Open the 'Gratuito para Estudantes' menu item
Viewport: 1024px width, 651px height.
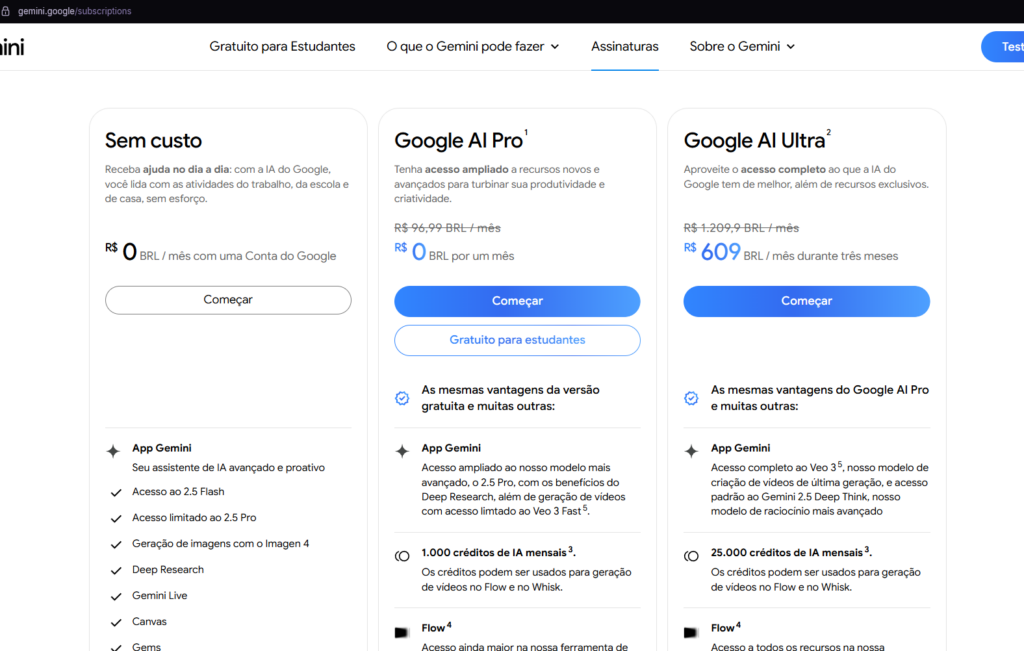click(282, 46)
